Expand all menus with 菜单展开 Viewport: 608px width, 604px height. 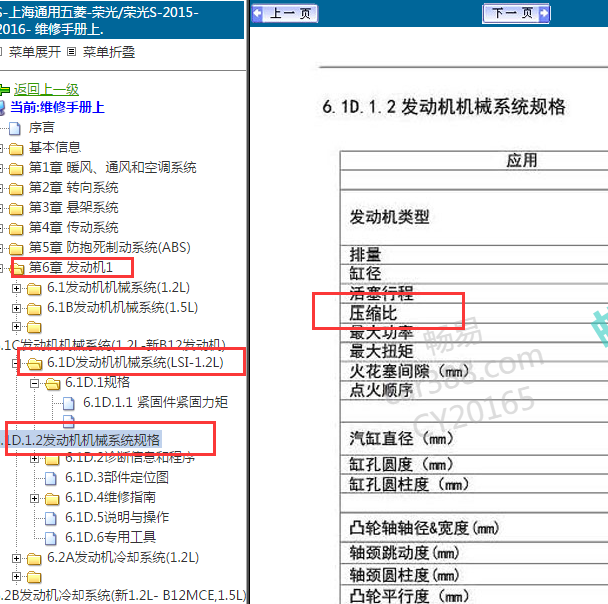coord(35,52)
